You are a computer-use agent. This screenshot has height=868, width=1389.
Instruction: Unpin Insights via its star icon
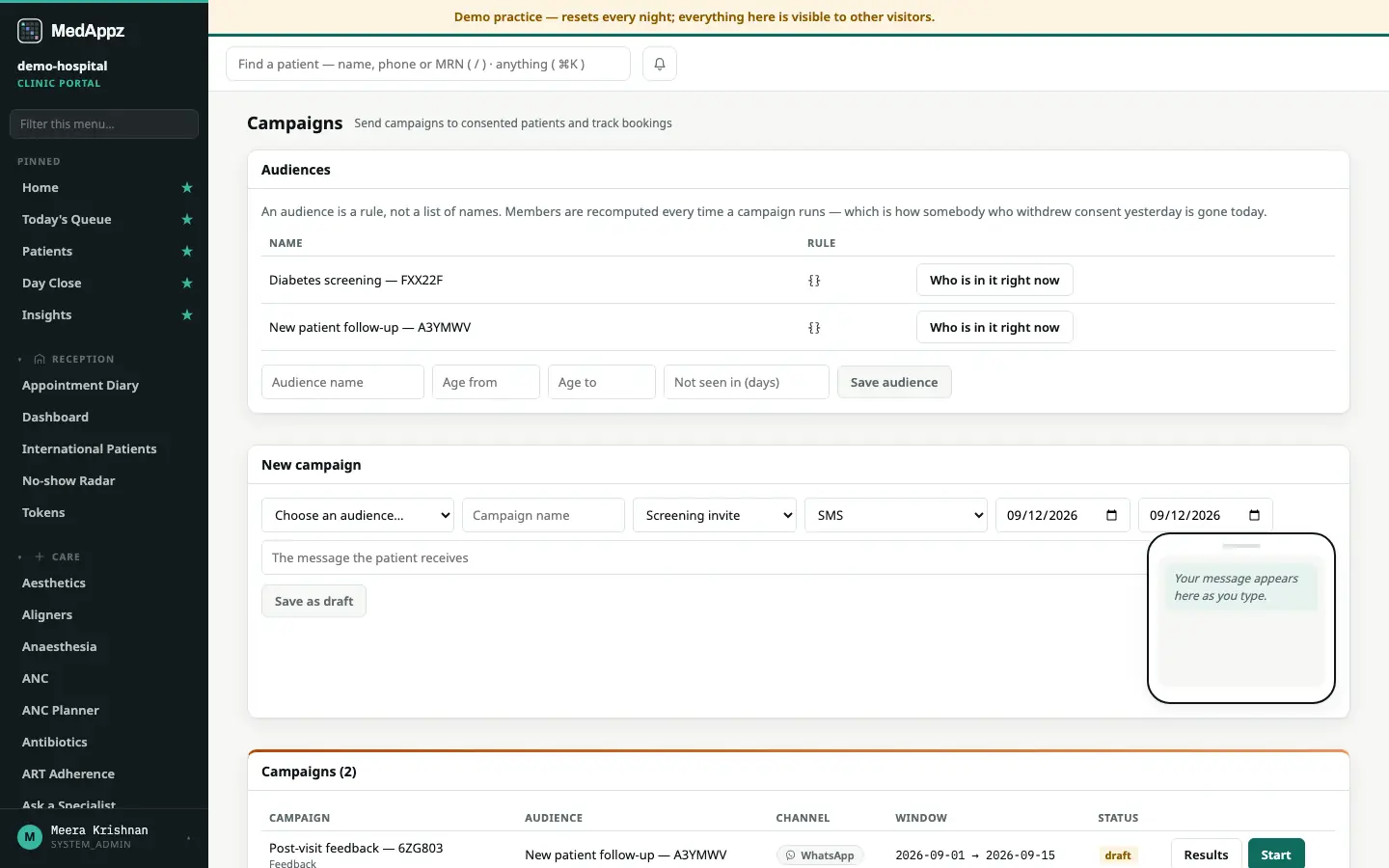click(187, 315)
